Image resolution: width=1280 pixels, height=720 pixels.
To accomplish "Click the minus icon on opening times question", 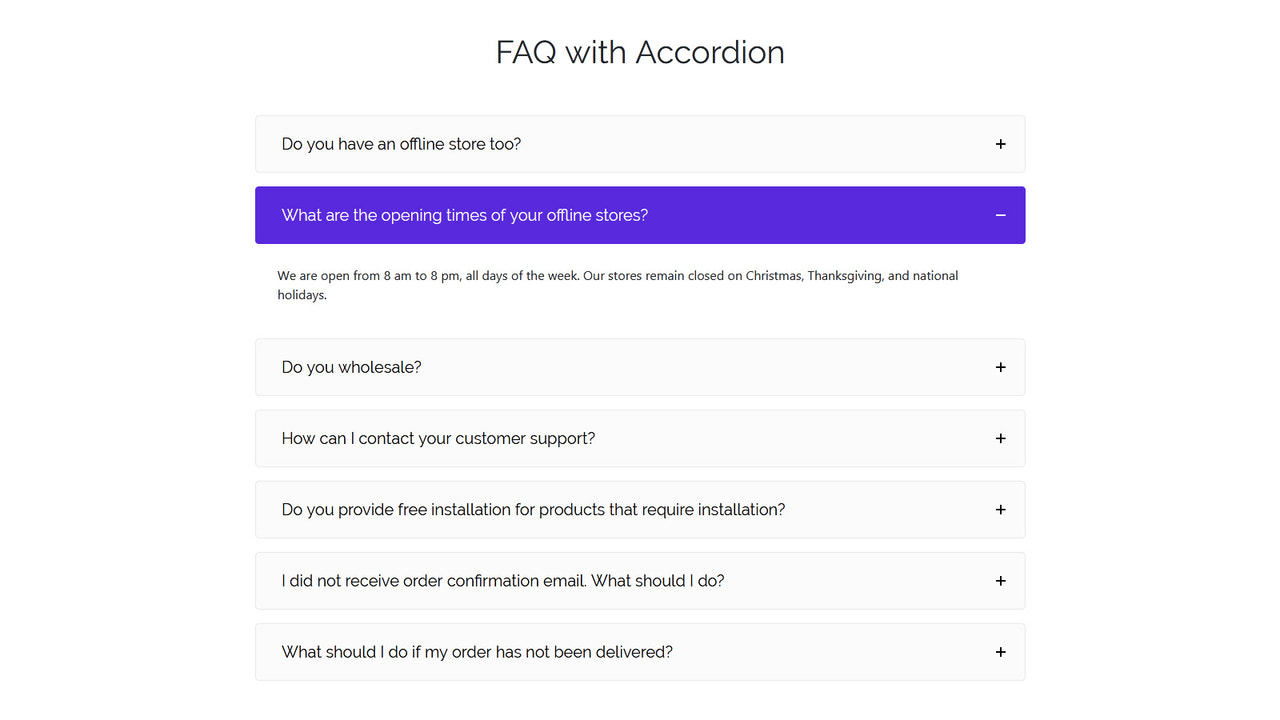I will coord(1000,215).
